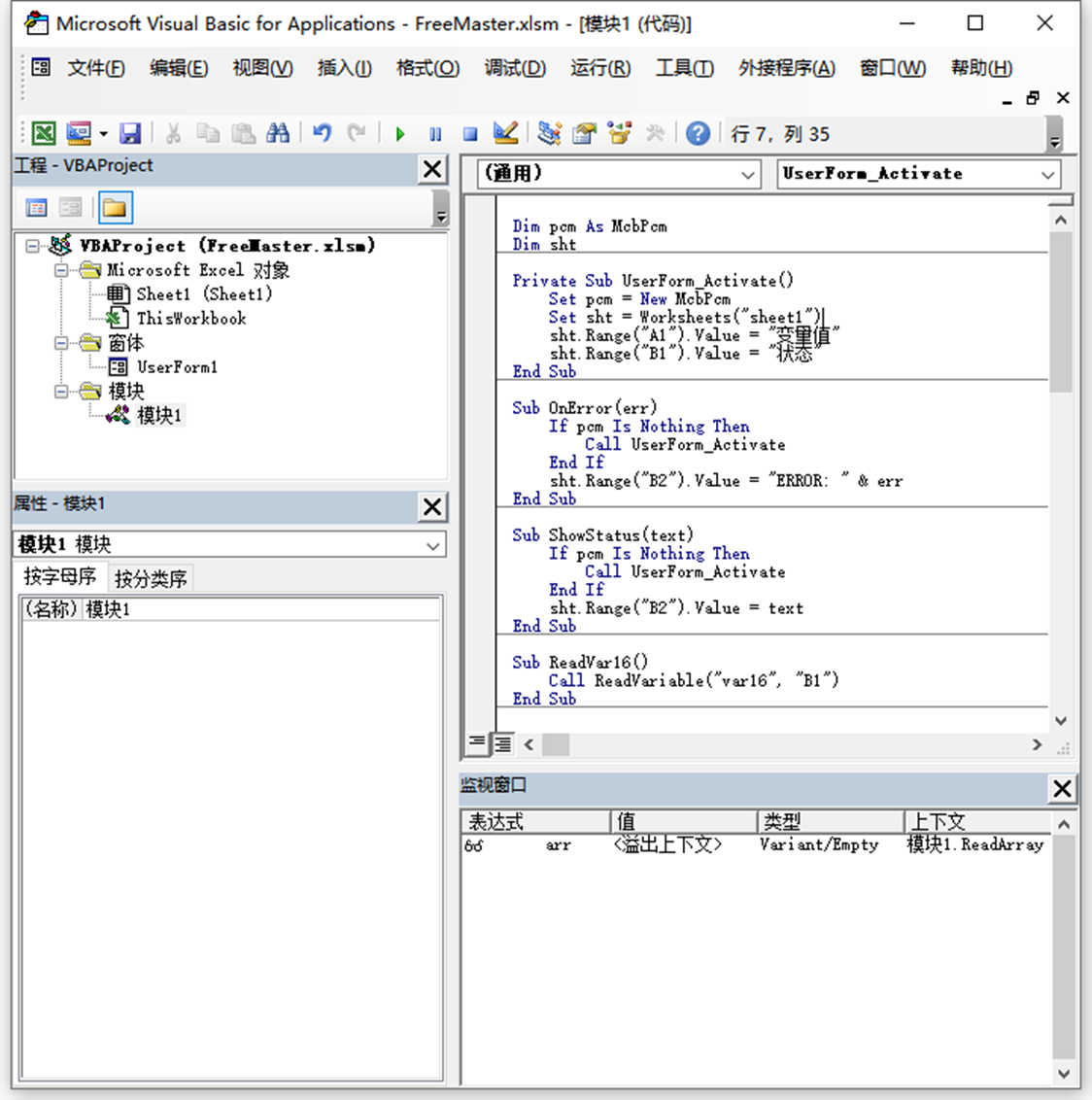The height and width of the screenshot is (1100, 1092).
Task: Click the code window scroll down arrow
Action: coord(1061,721)
